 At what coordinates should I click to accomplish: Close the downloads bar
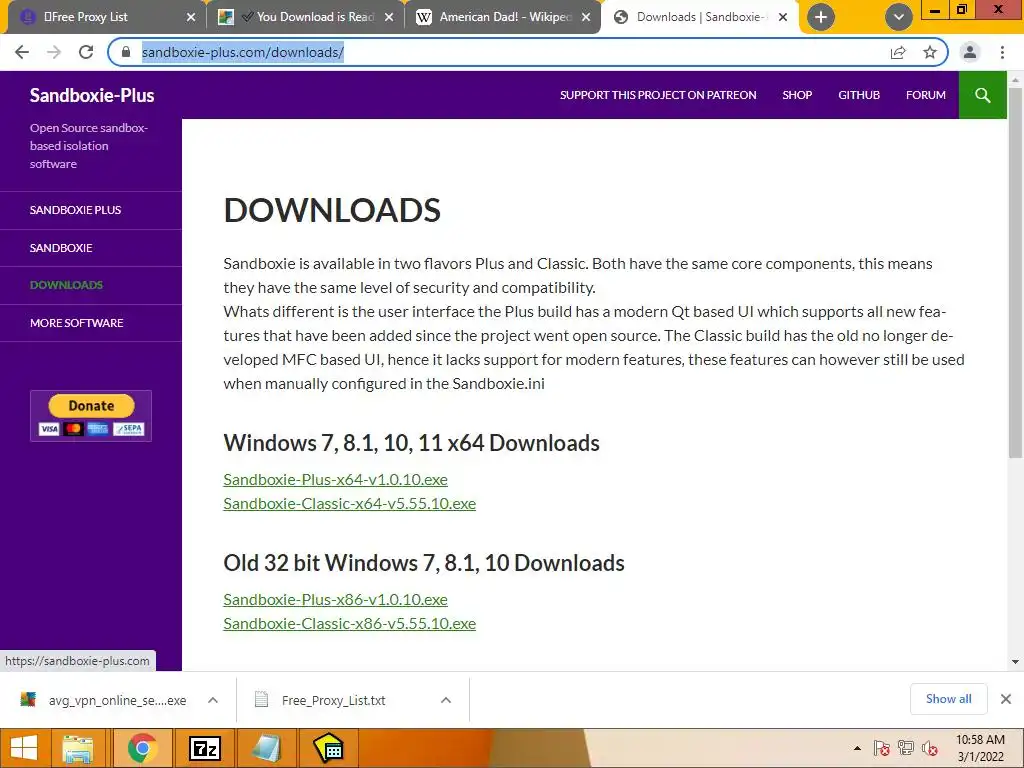[1006, 699]
